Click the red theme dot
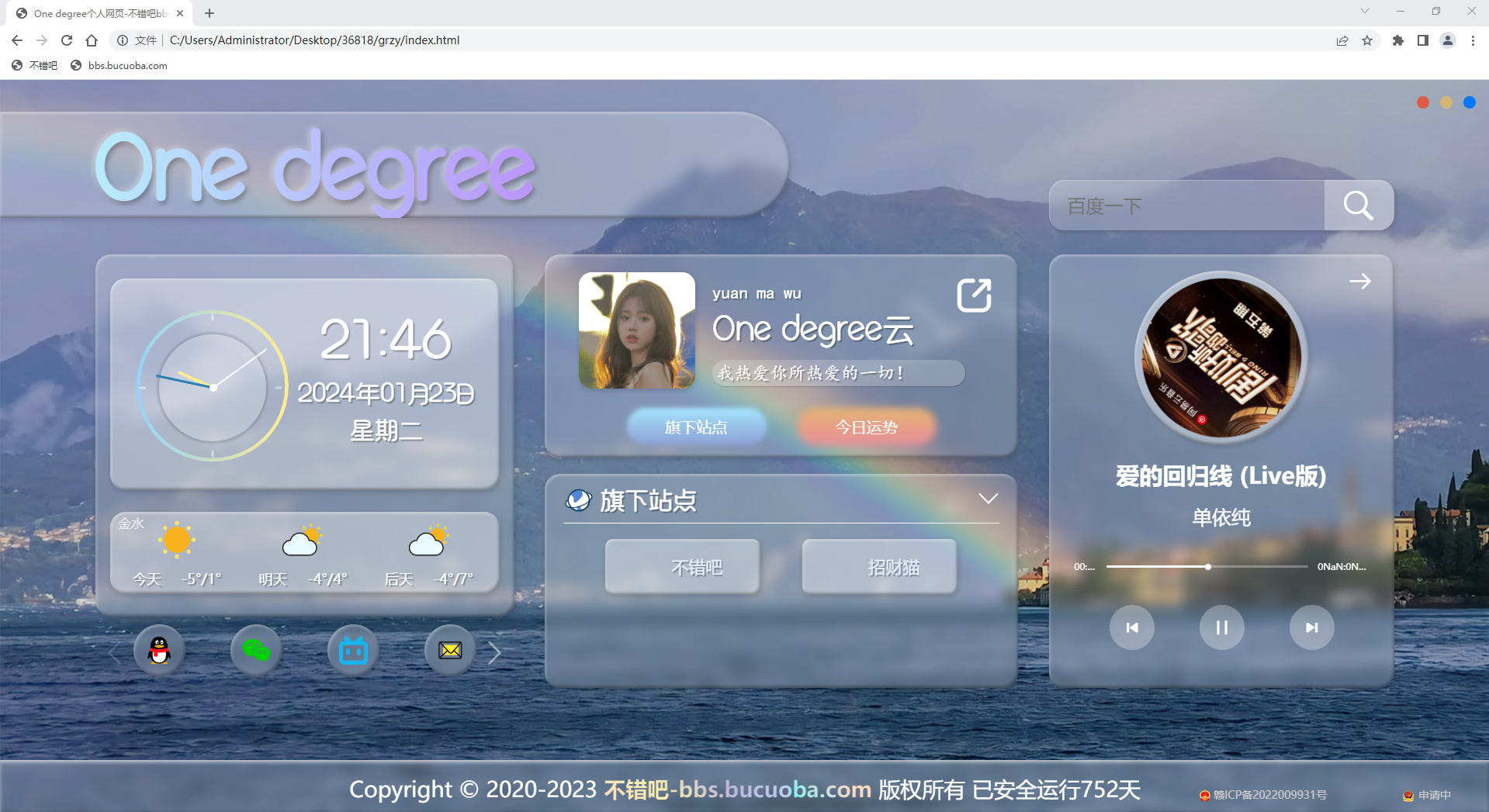Viewport: 1489px width, 812px height. 1423,102
